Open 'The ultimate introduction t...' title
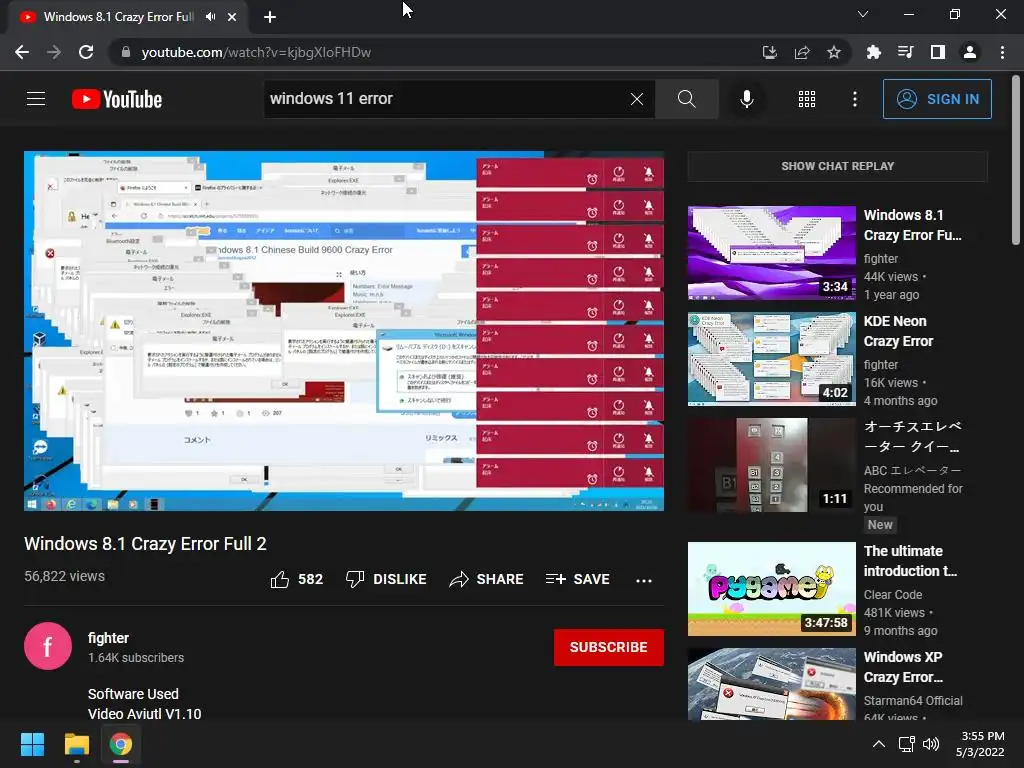This screenshot has height=768, width=1024. tap(910, 561)
